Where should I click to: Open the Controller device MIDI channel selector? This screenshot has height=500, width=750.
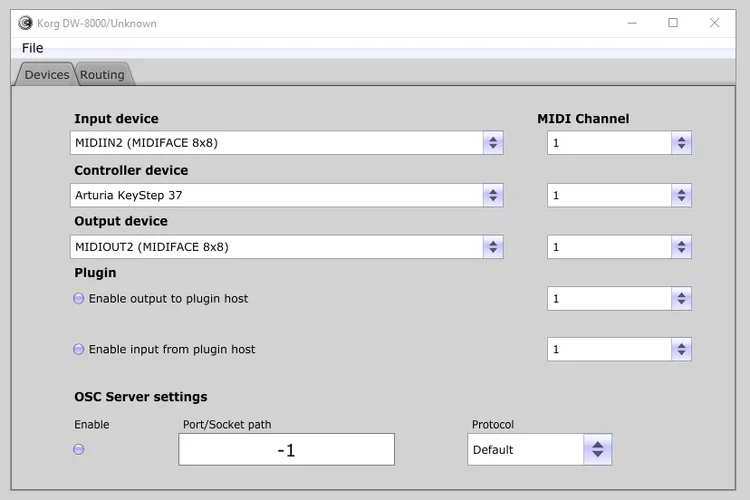click(x=619, y=195)
